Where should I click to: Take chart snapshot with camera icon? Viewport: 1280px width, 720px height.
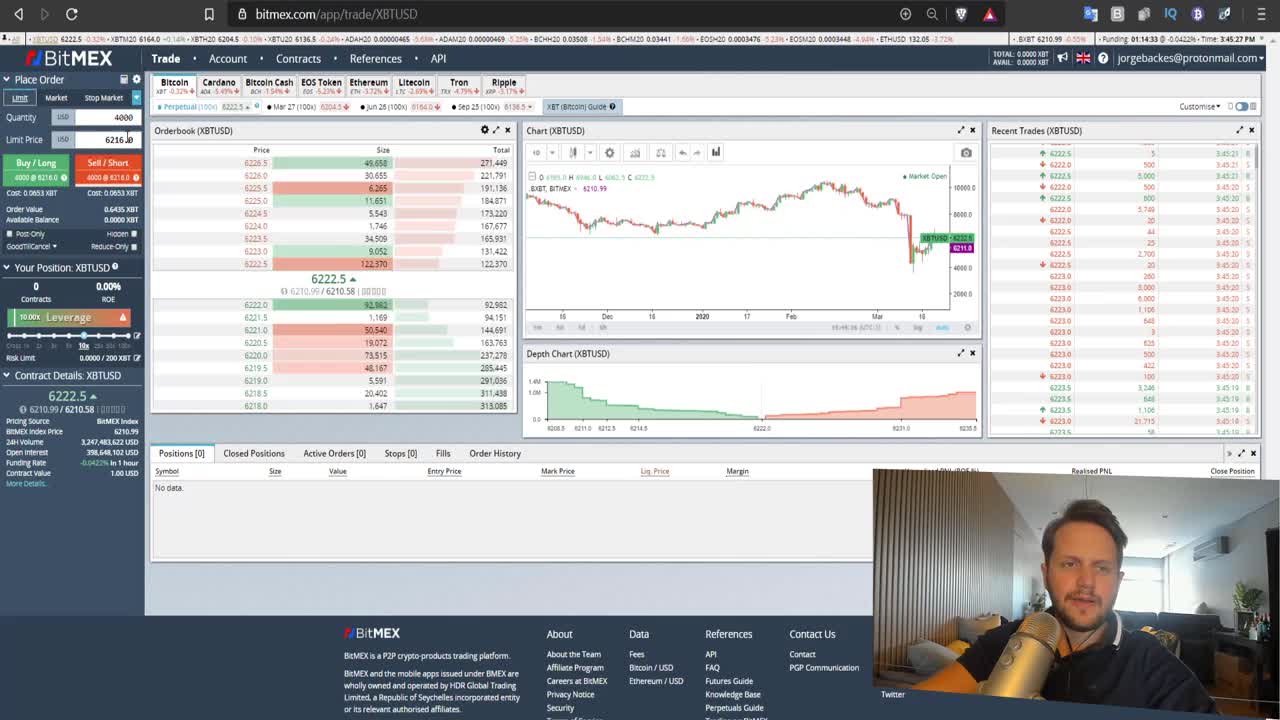click(x=966, y=153)
